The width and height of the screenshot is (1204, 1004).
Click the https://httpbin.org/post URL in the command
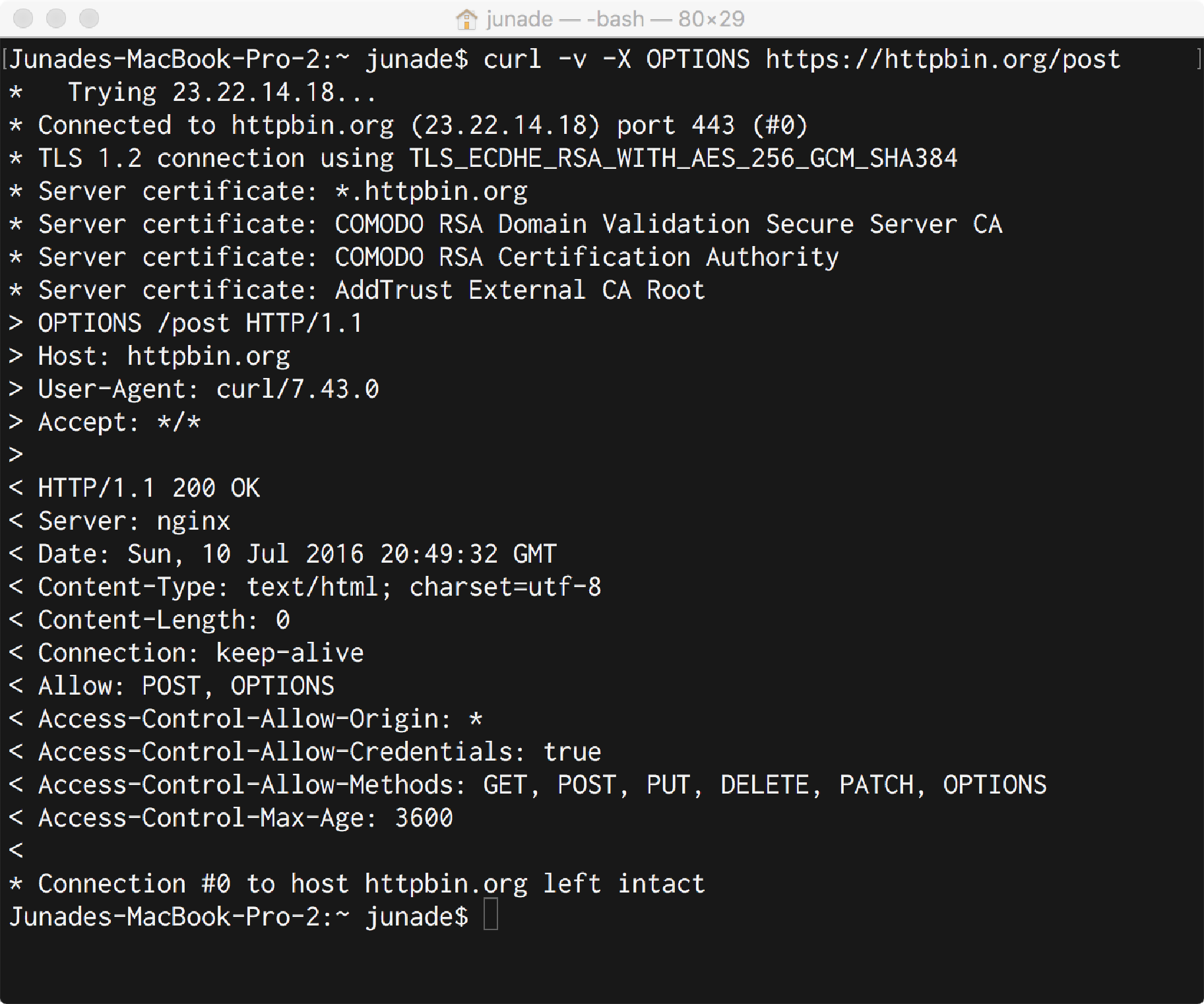click(x=943, y=59)
